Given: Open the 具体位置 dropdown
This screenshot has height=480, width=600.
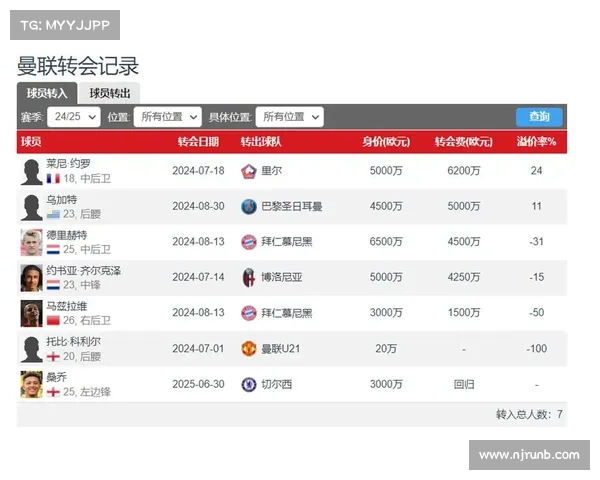Looking at the screenshot, I should (289, 117).
